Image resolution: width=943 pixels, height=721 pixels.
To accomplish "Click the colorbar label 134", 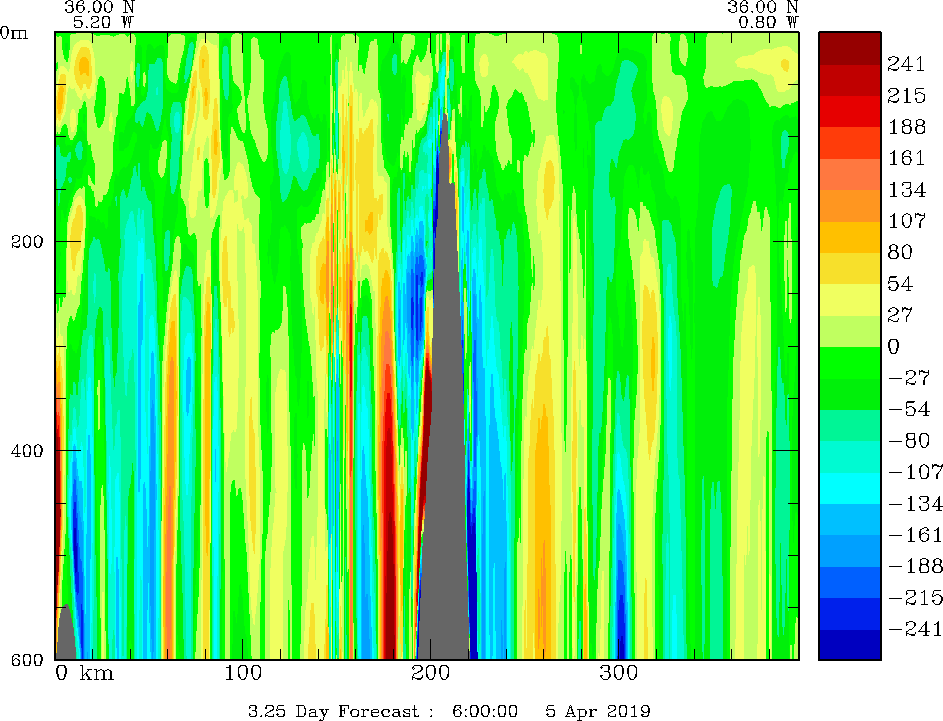I will [906, 189].
